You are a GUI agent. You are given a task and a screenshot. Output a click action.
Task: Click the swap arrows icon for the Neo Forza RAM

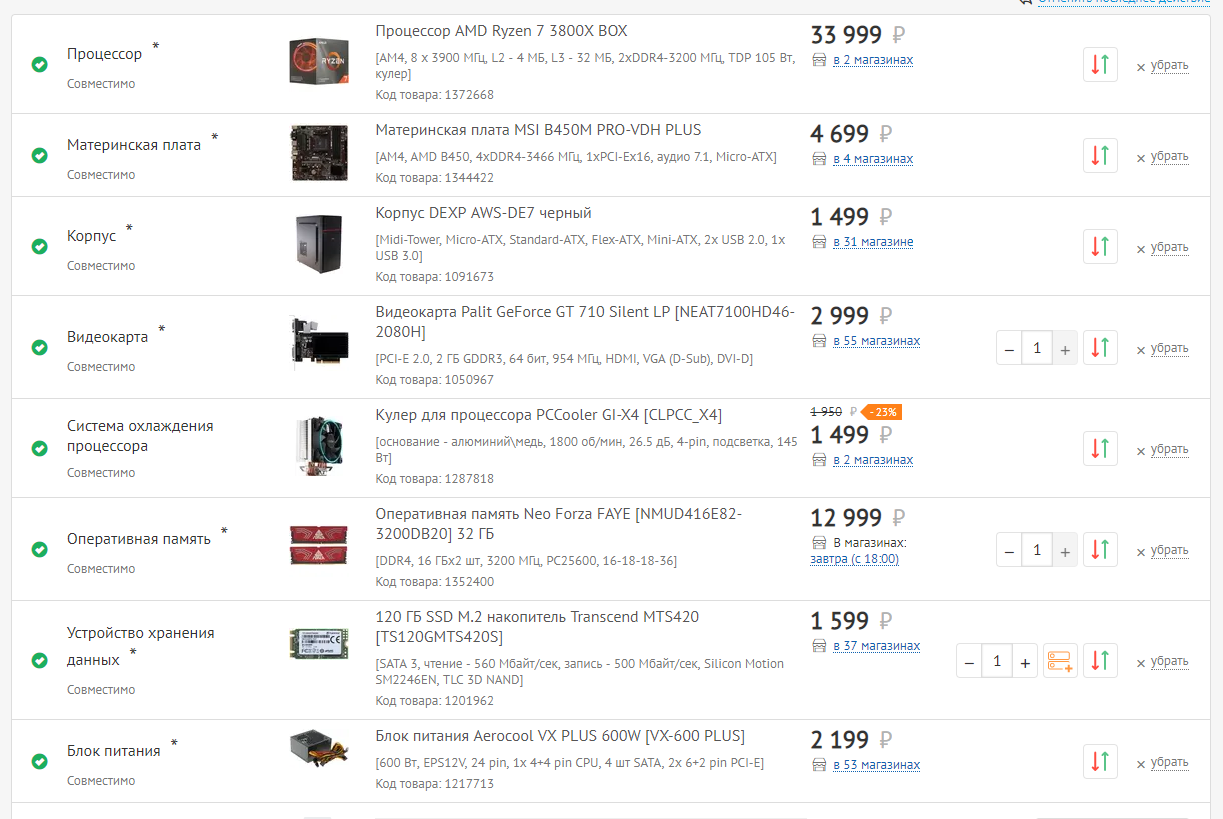(x=1100, y=550)
